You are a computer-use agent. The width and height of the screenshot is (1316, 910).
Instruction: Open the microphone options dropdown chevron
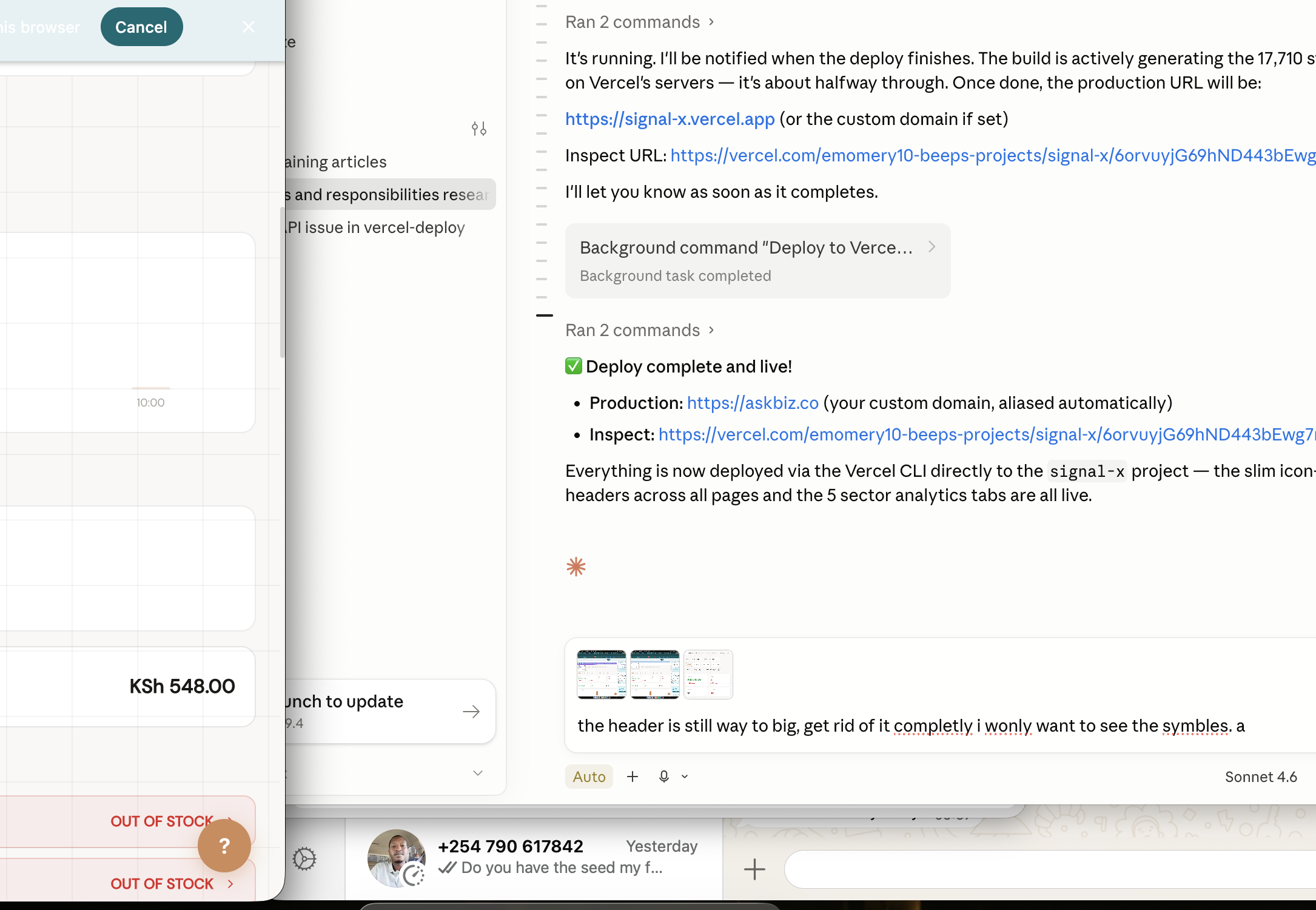(x=685, y=777)
